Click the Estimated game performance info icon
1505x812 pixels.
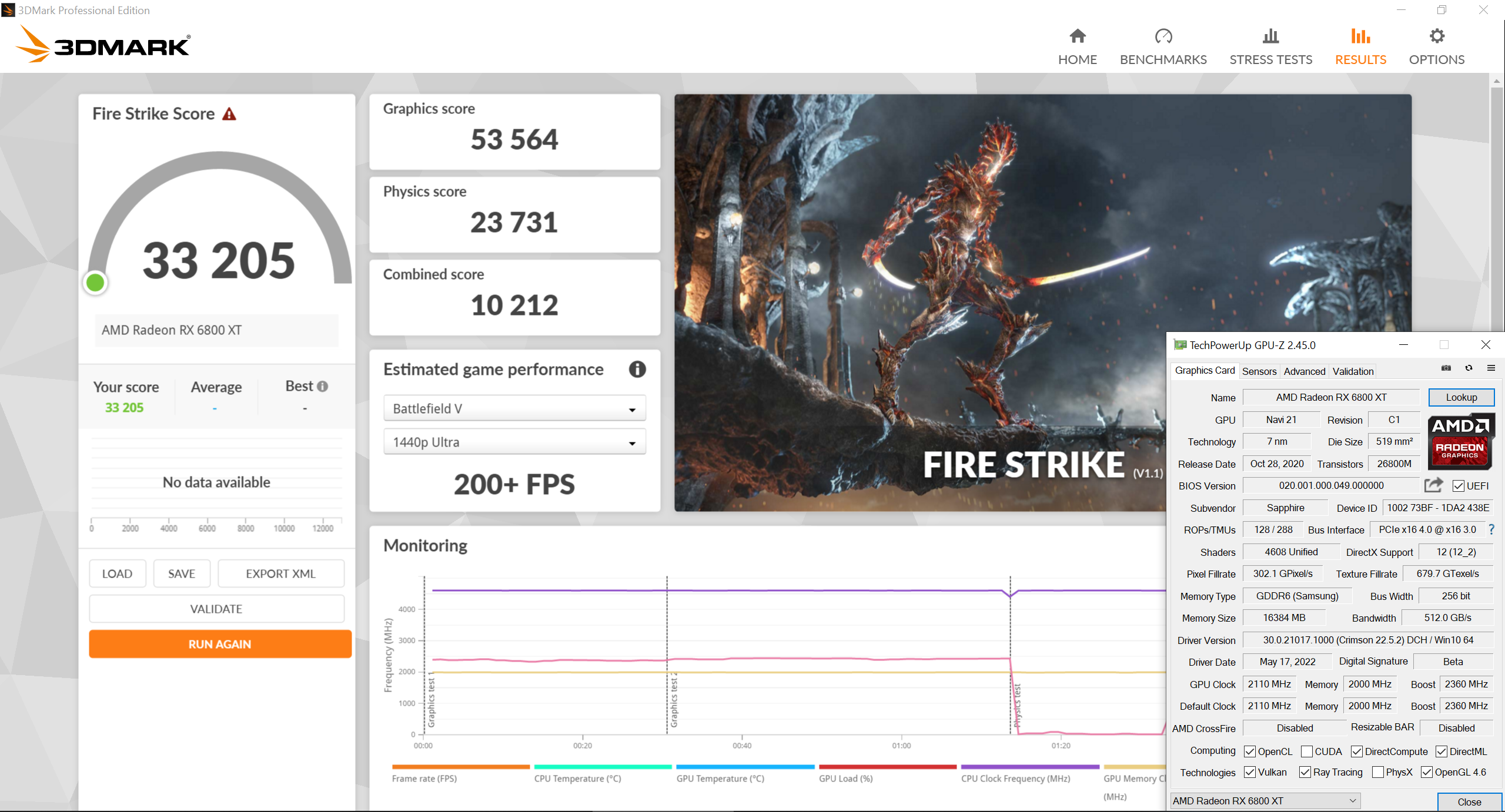point(637,369)
